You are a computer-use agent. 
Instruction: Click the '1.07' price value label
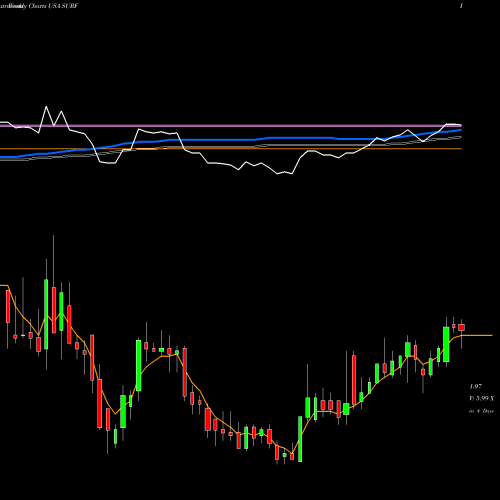476,387
